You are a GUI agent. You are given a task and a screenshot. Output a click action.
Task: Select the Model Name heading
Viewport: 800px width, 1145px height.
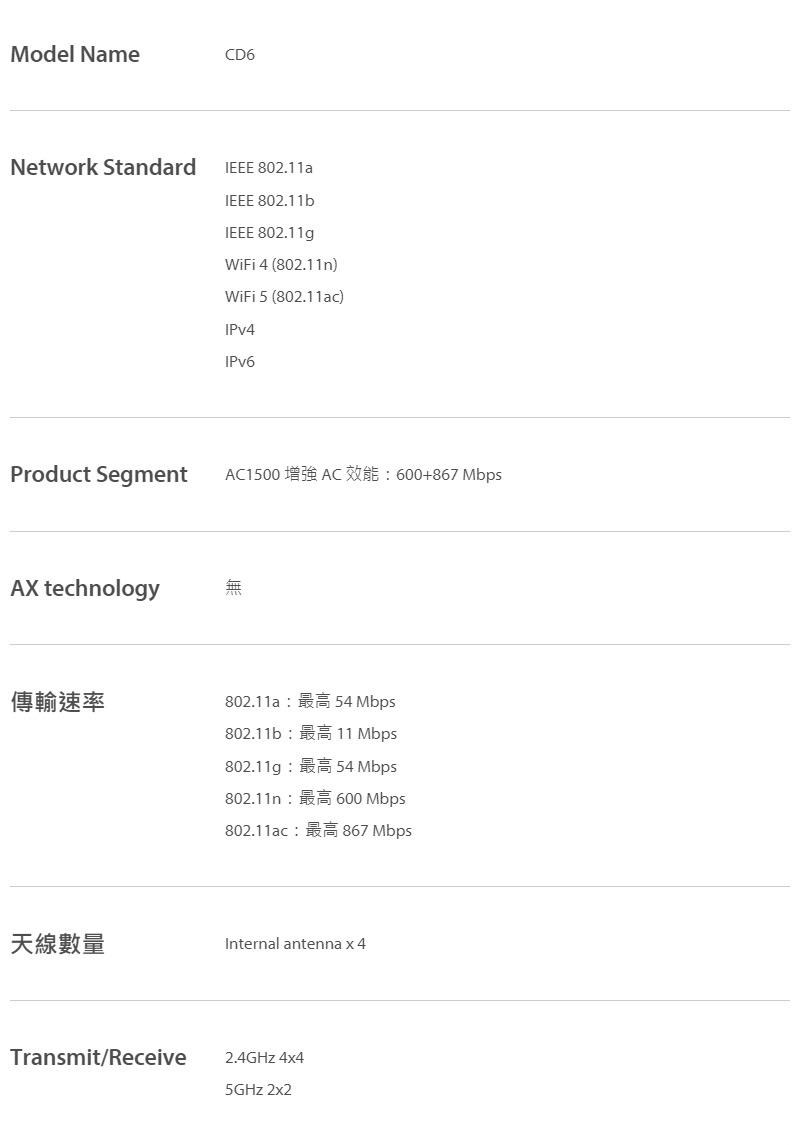(74, 54)
